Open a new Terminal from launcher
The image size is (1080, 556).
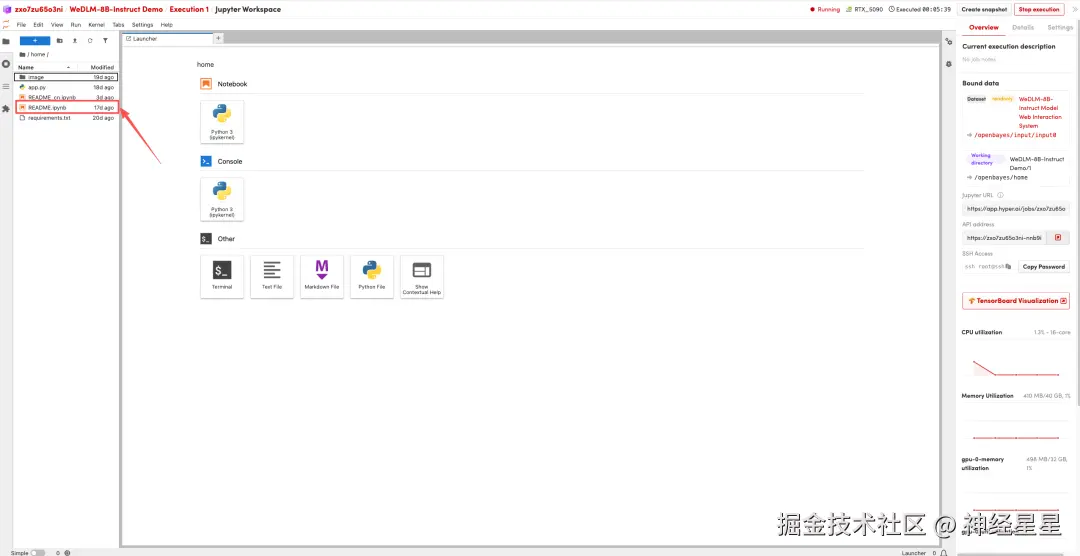point(222,276)
